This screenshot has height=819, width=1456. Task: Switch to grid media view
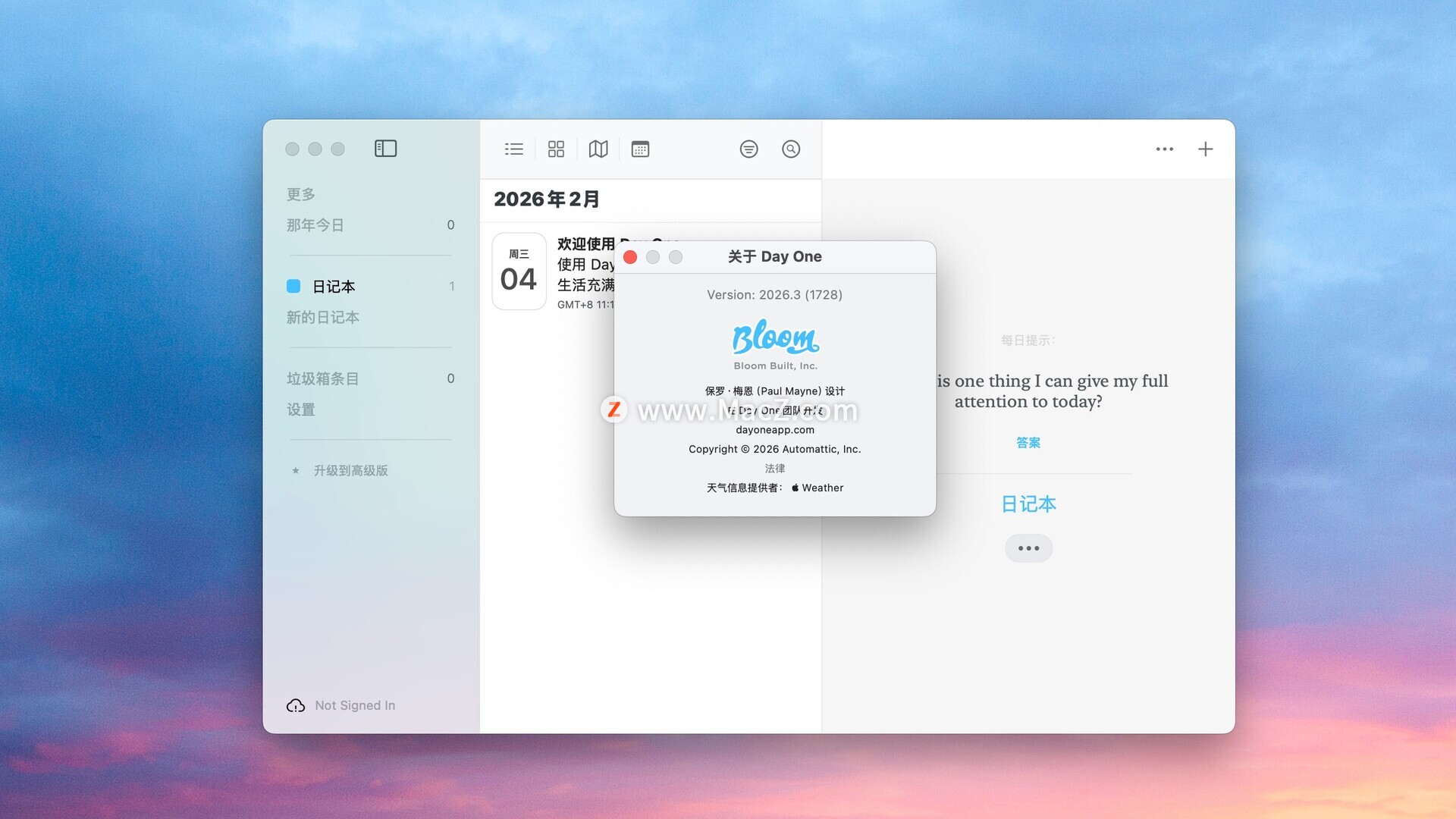pos(556,149)
